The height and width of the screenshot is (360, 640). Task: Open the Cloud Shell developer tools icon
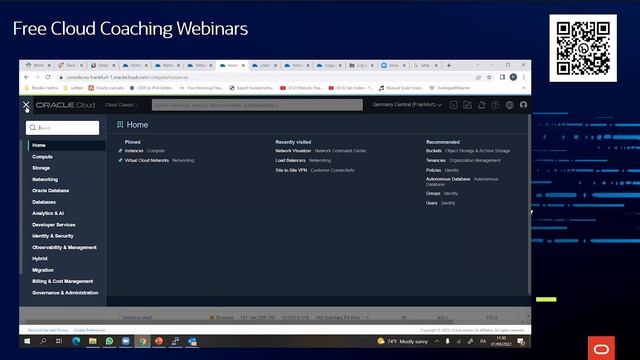(x=453, y=105)
